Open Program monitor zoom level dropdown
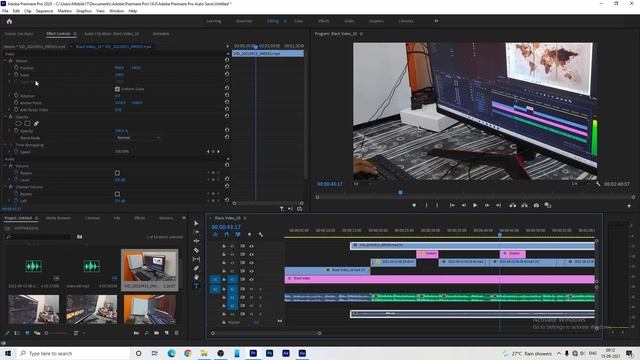Image resolution: width=640 pixels, height=360 pixels. pos(362,184)
